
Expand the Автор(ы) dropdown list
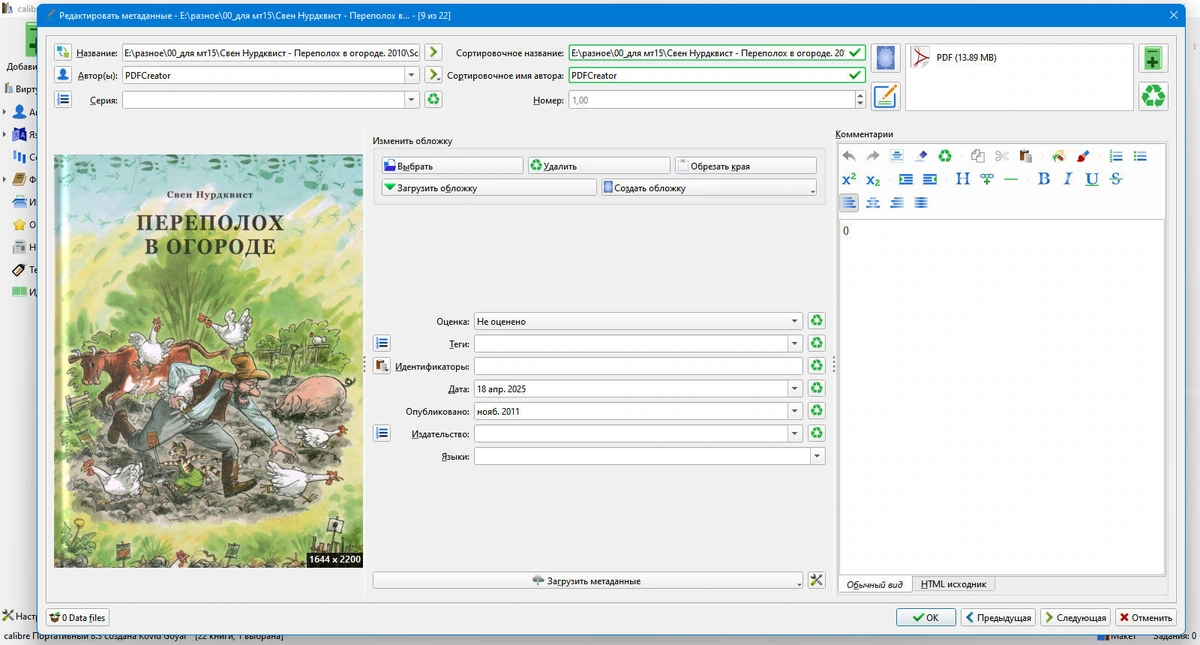pyautogui.click(x=411, y=75)
